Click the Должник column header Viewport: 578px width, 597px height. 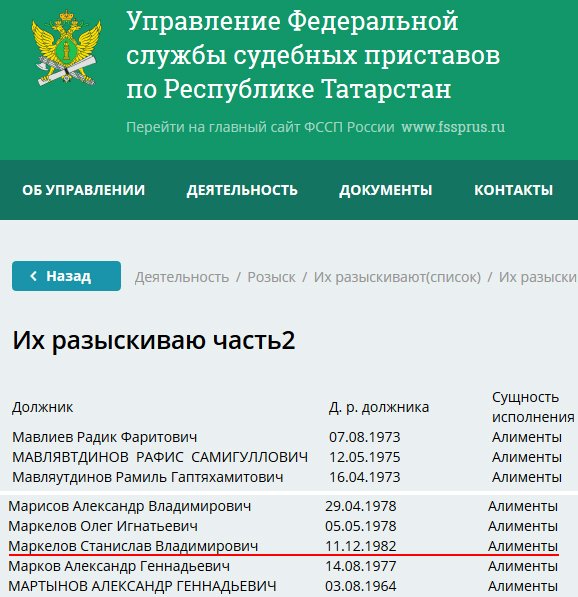click(x=42, y=407)
